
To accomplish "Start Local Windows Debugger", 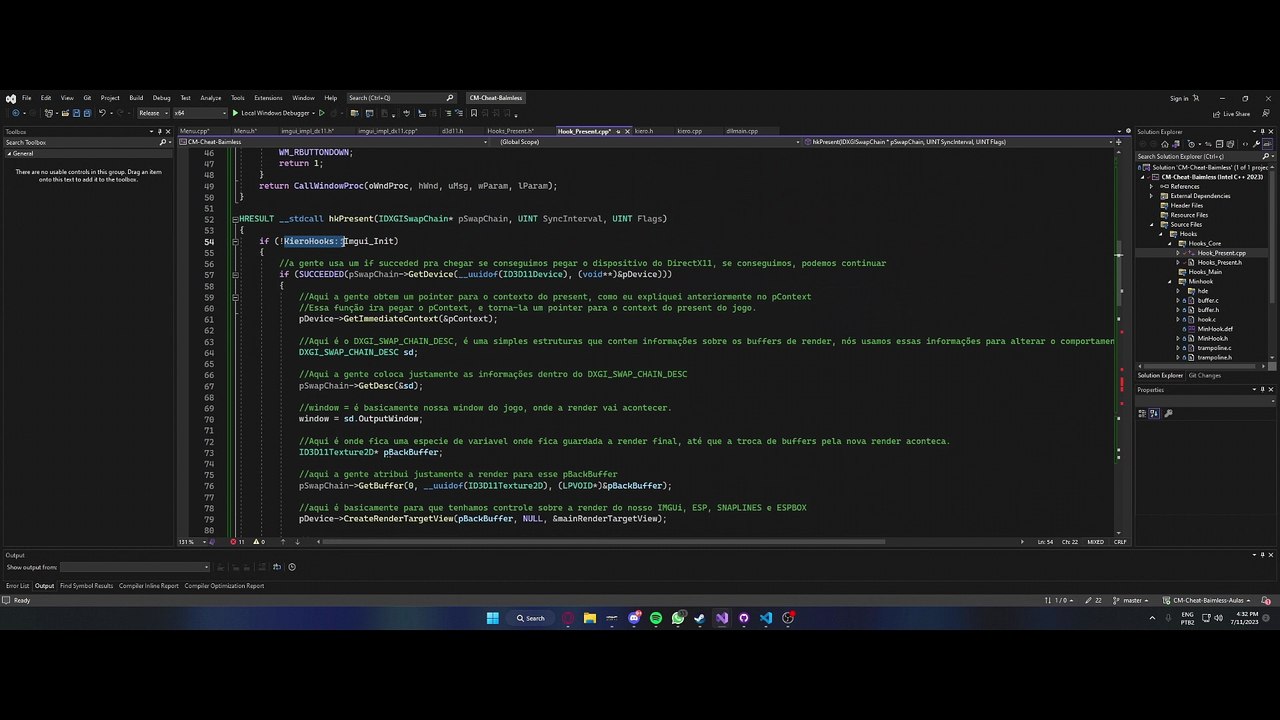I will pos(270,113).
